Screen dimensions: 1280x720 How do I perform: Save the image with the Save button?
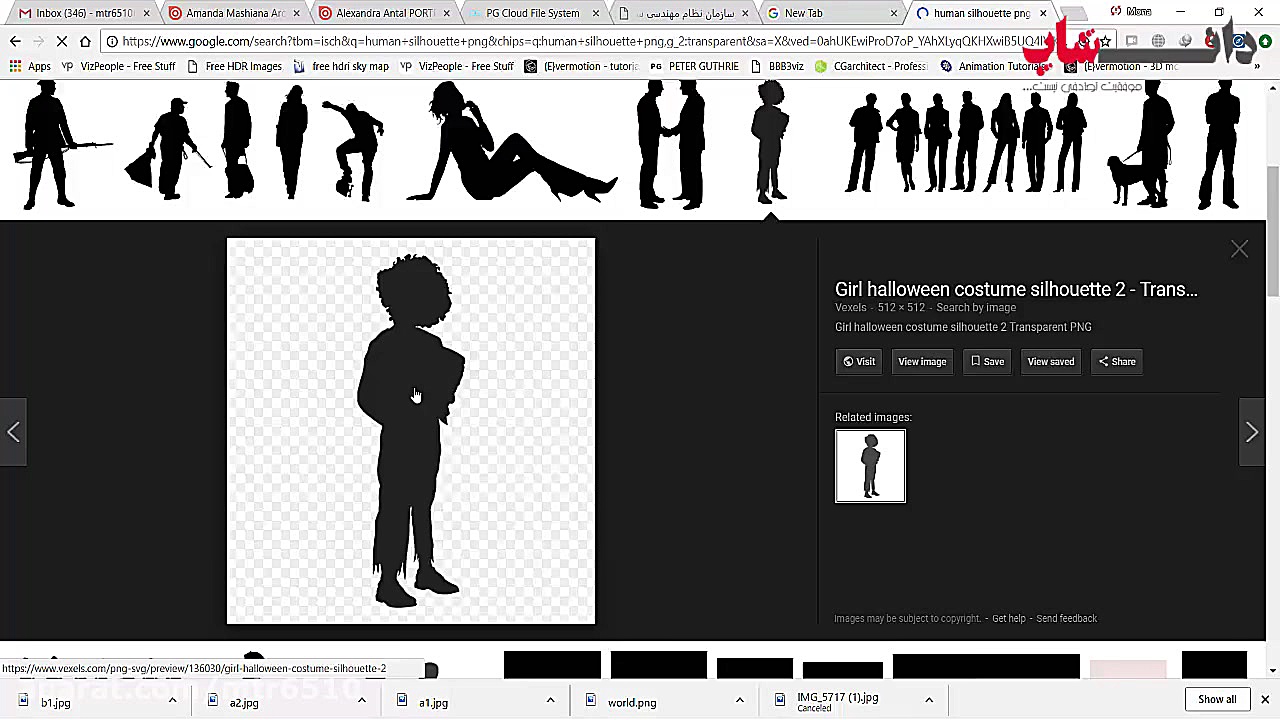click(x=987, y=362)
